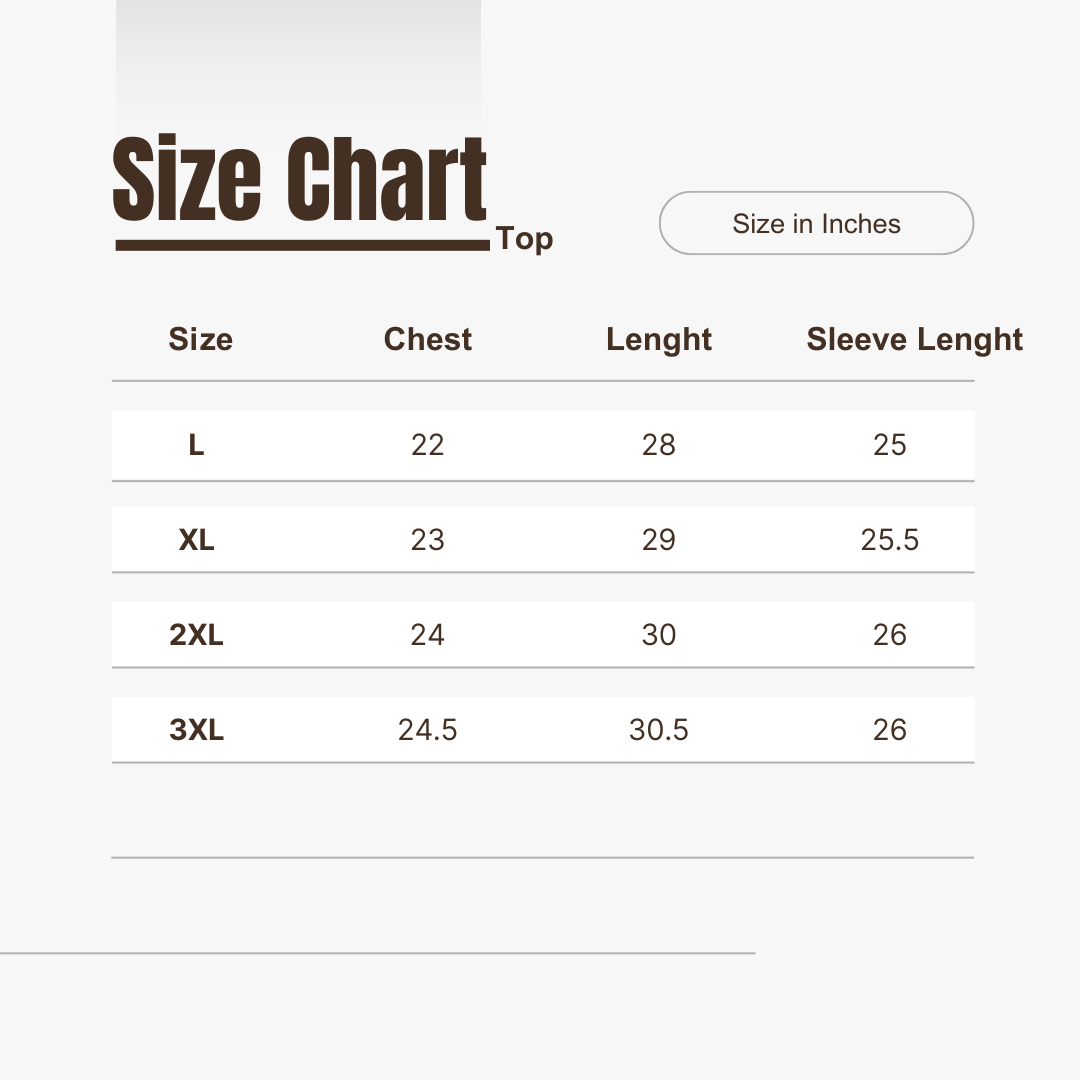This screenshot has height=1080, width=1080.
Task: Click the sleeve length value 25.5
Action: [x=889, y=540]
